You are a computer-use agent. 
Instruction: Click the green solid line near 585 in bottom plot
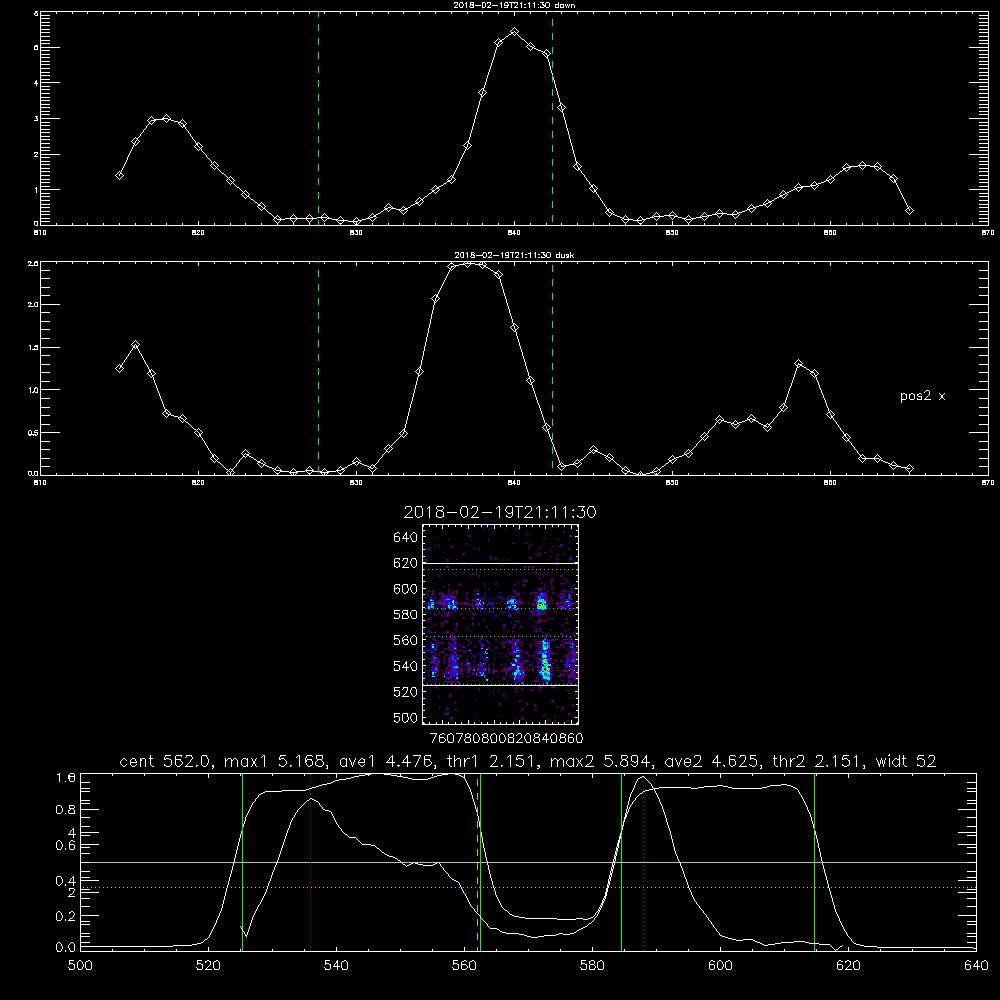tap(621, 862)
